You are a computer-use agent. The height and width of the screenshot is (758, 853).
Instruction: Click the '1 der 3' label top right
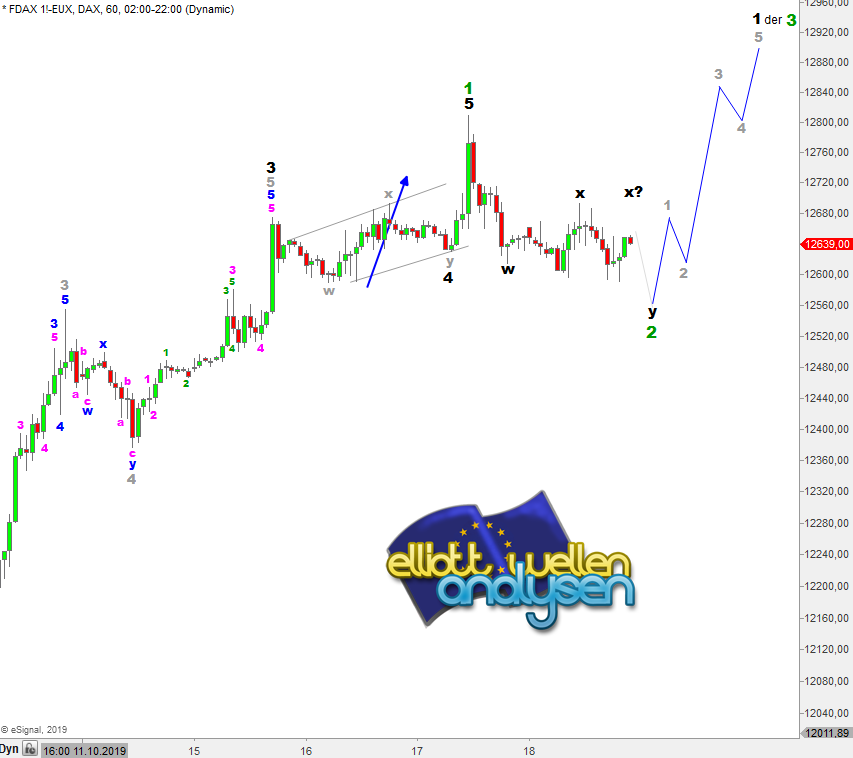click(x=775, y=19)
